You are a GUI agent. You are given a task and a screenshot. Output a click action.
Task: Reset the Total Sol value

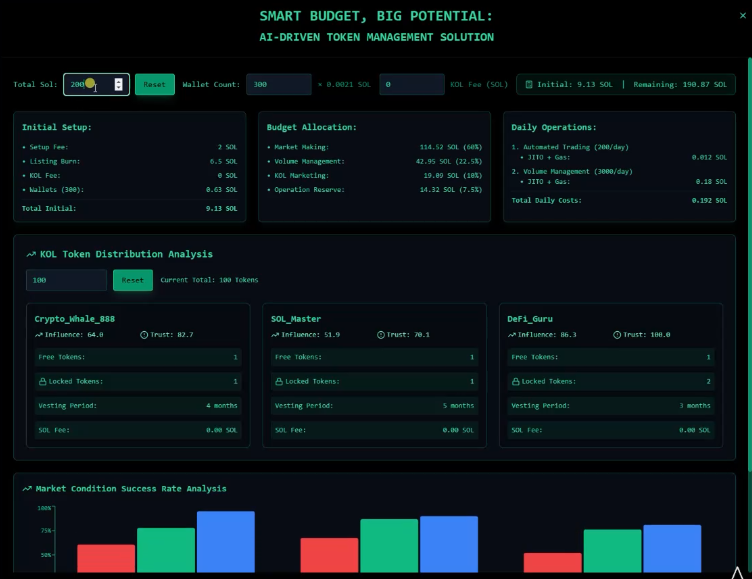(x=154, y=84)
